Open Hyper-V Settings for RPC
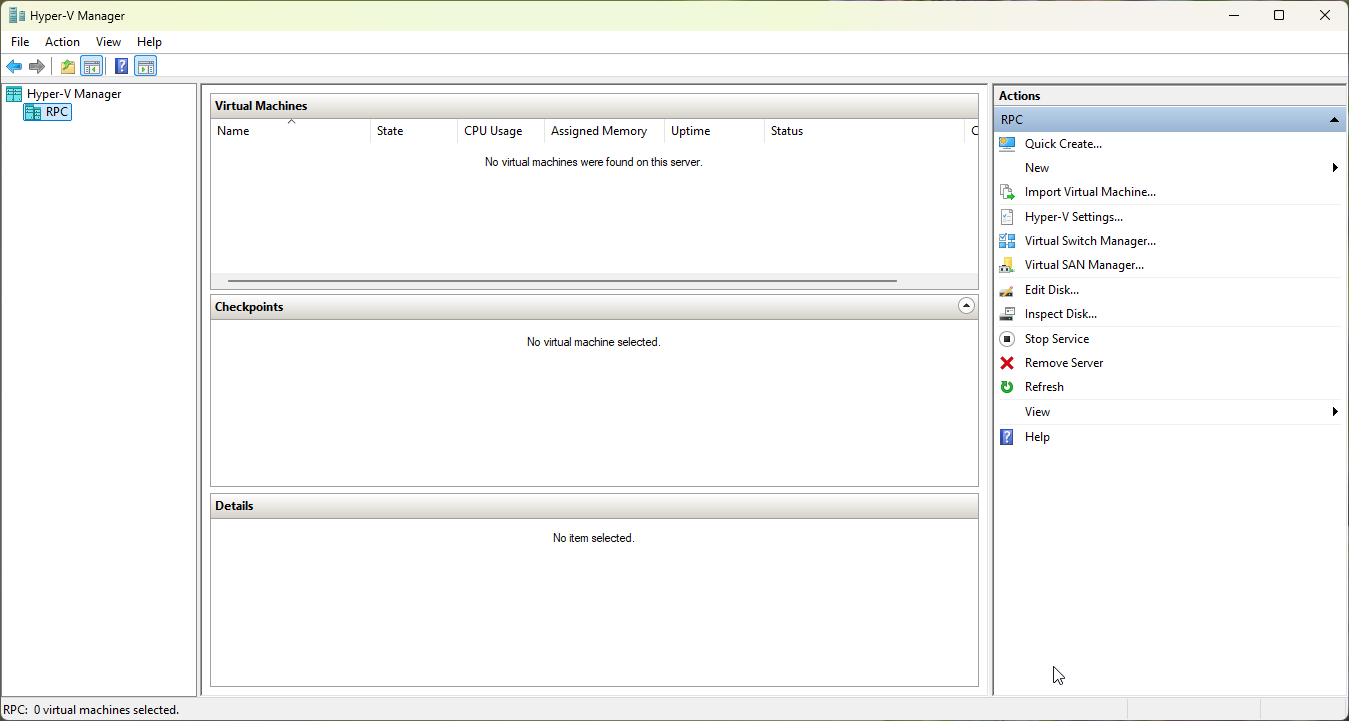Image resolution: width=1349 pixels, height=721 pixels. [1073, 216]
